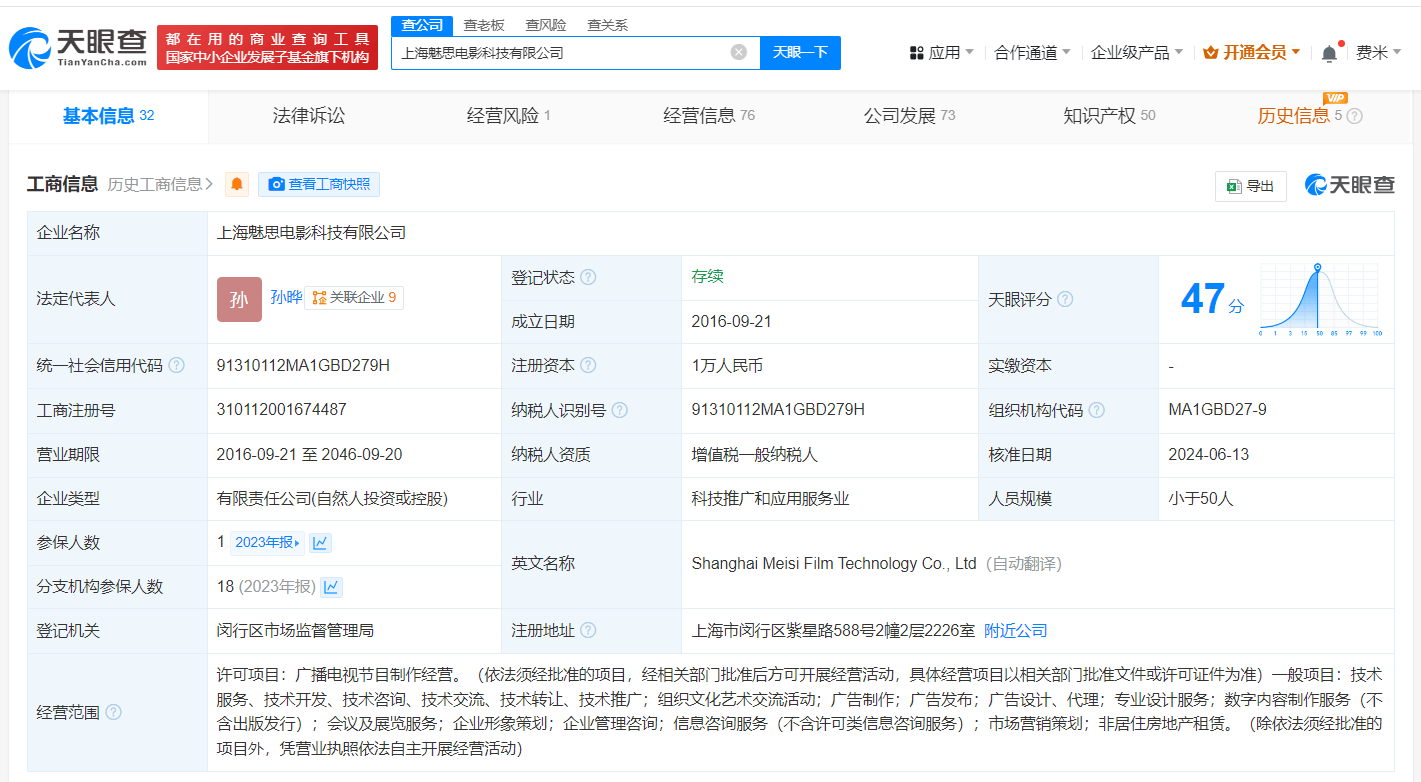Click 存续 registration status
This screenshot has width=1421, height=782.
coord(707,277)
